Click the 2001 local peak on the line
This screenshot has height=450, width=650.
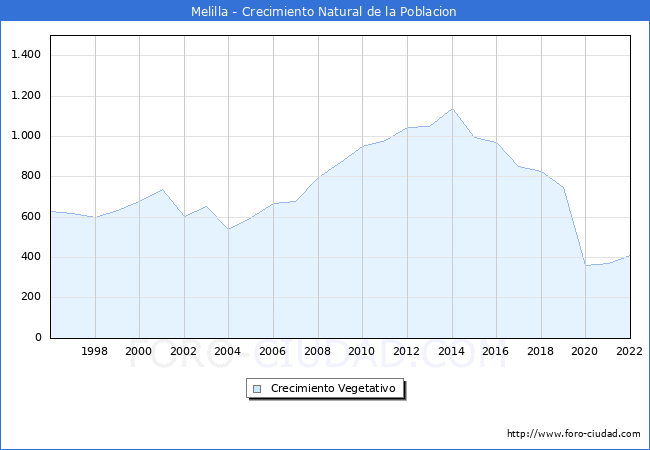162,190
